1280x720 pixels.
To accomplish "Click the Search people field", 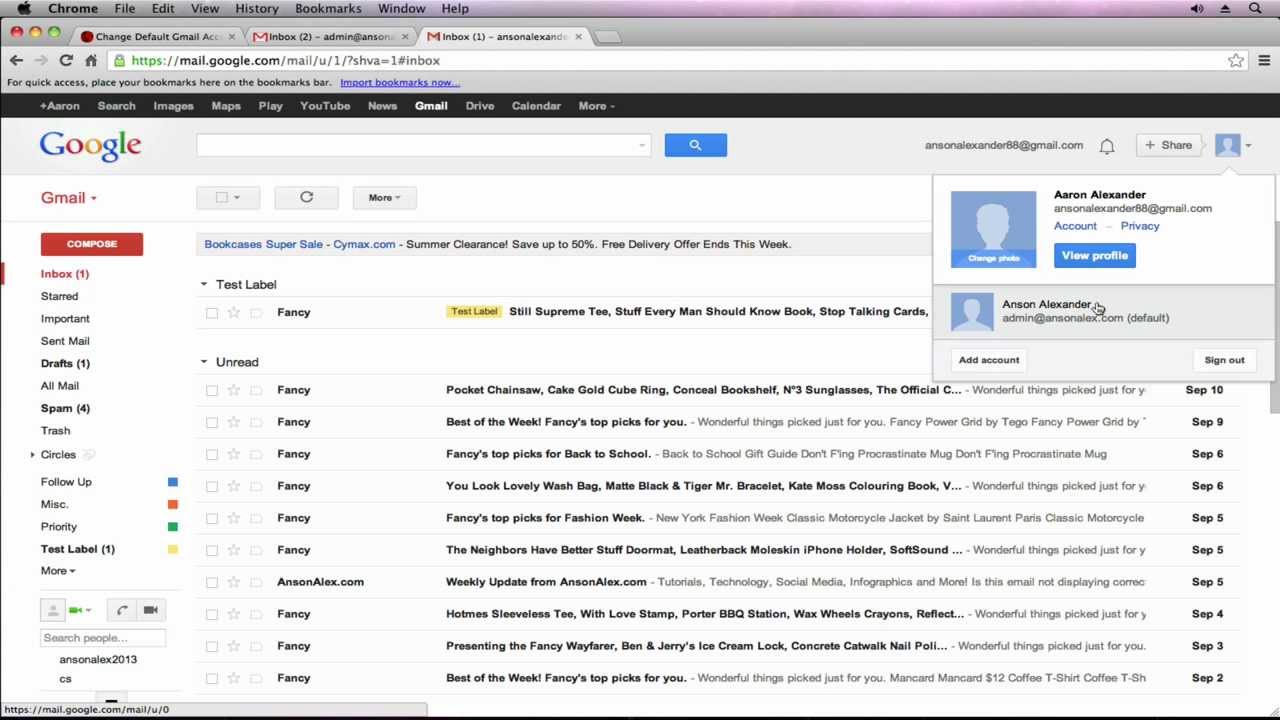I will [102, 638].
